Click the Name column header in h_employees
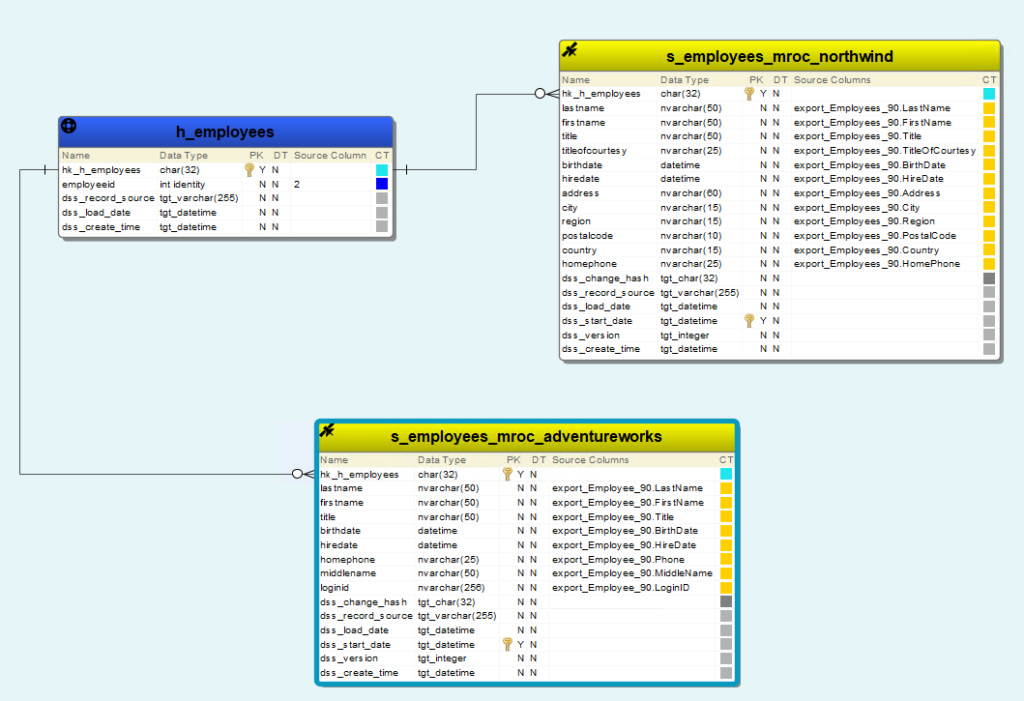The height and width of the screenshot is (701, 1024). pos(76,155)
